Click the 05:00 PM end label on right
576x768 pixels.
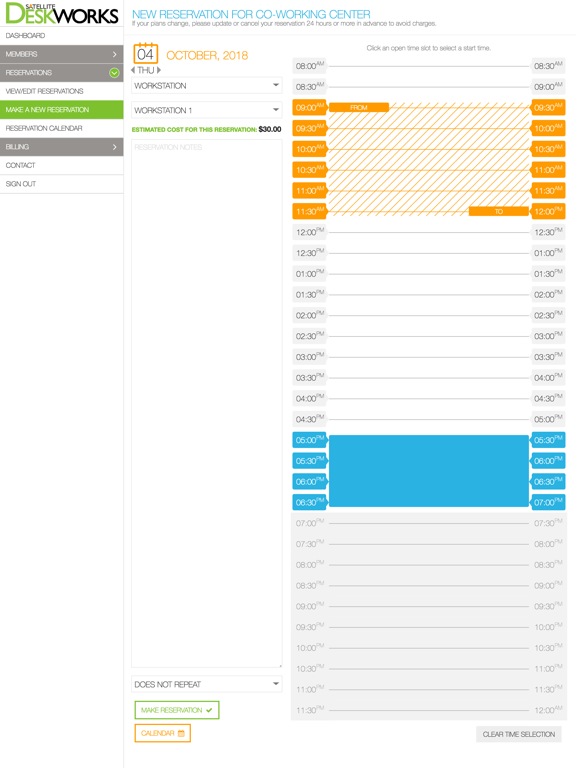click(x=548, y=419)
